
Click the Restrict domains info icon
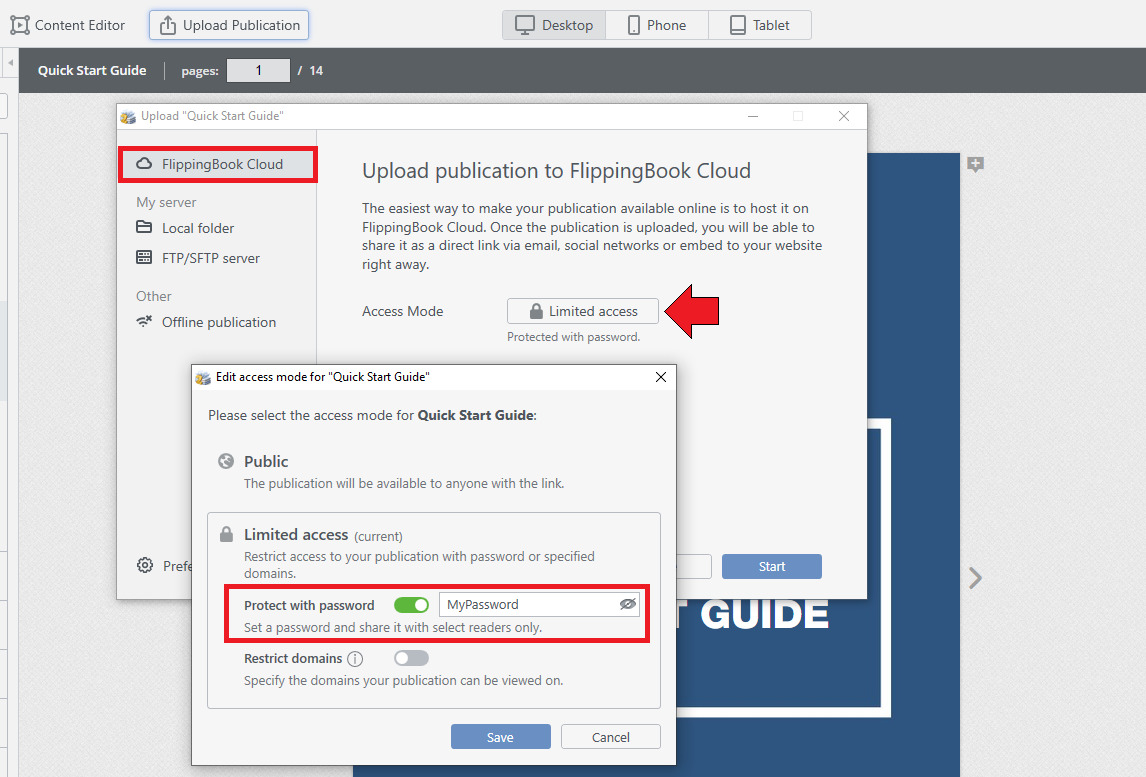point(355,659)
